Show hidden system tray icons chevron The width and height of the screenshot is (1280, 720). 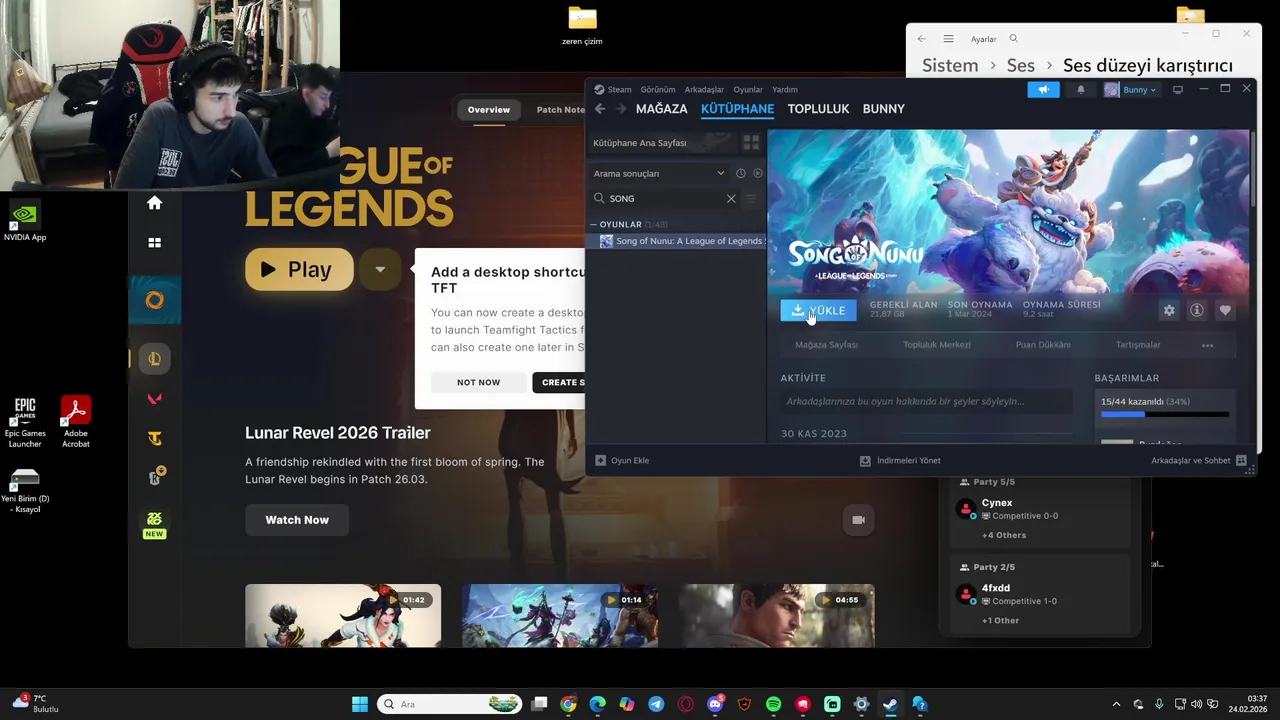point(1117,704)
